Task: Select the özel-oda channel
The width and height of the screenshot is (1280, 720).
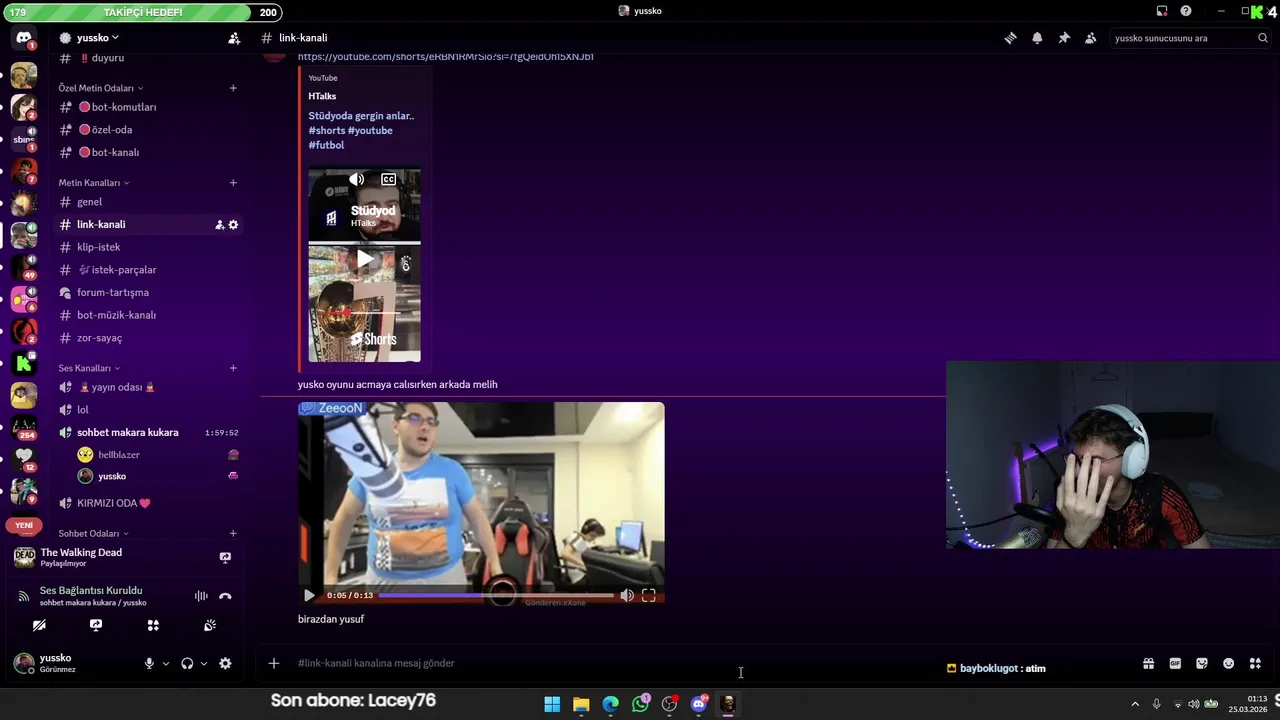Action: click(148, 130)
